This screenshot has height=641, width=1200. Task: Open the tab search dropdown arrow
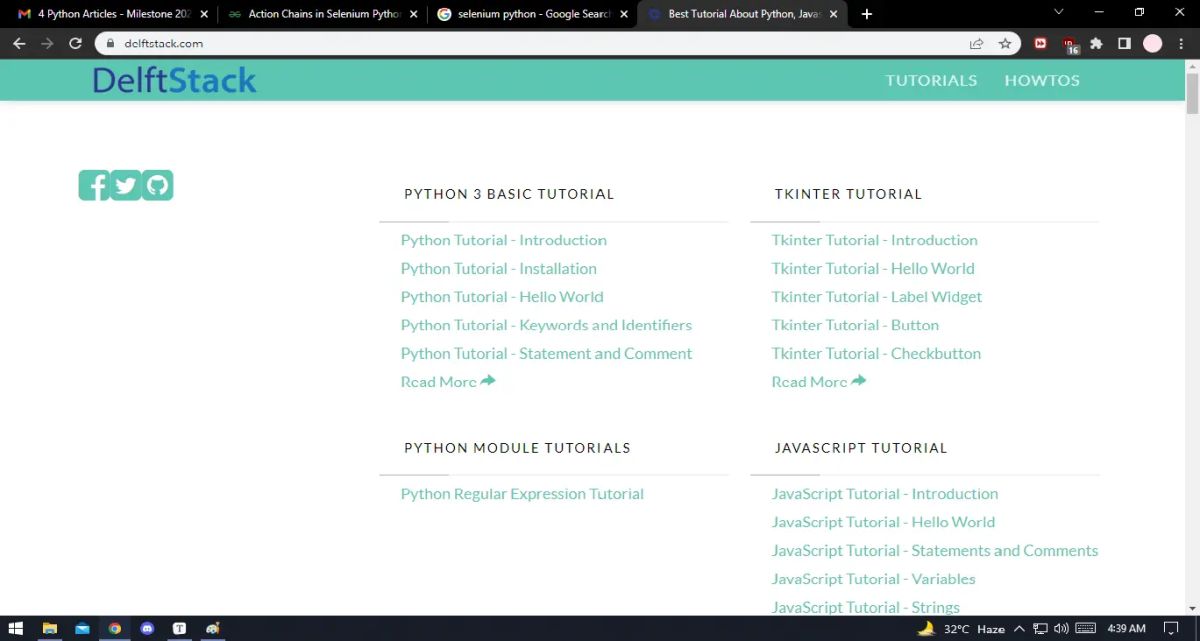[x=1060, y=13]
